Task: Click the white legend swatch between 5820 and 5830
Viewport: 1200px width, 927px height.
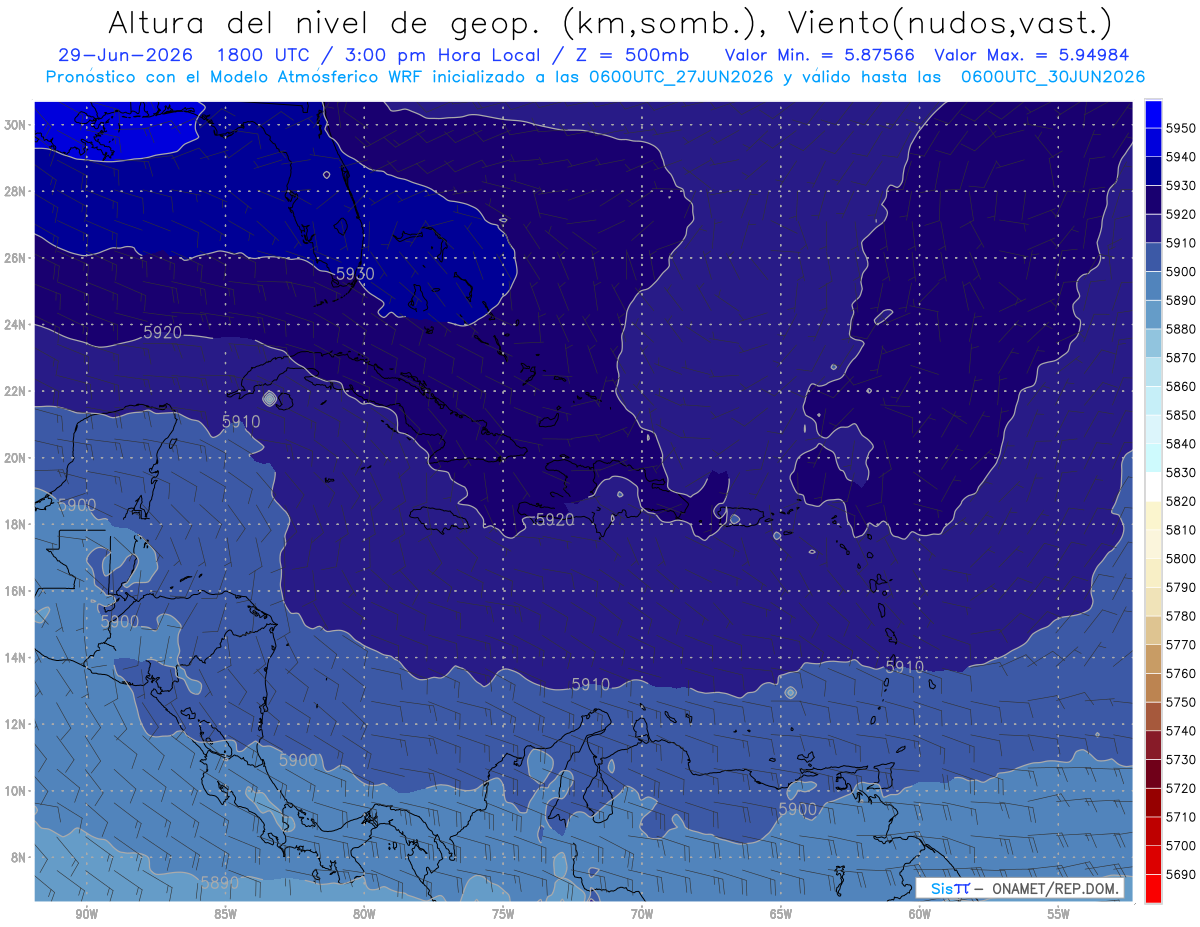Action: pos(1153,487)
